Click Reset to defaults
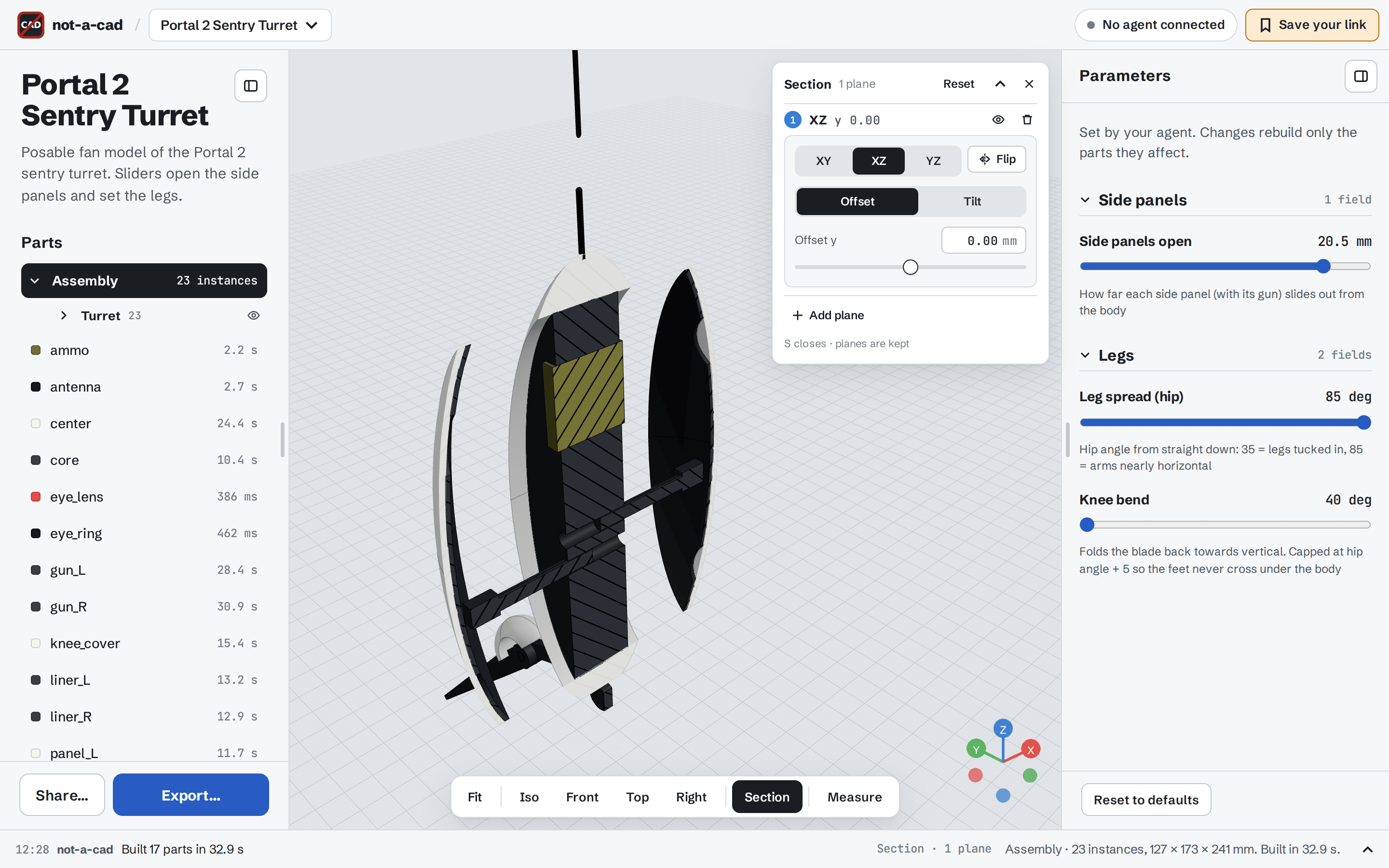Viewport: 1389px width, 868px height. (x=1145, y=800)
